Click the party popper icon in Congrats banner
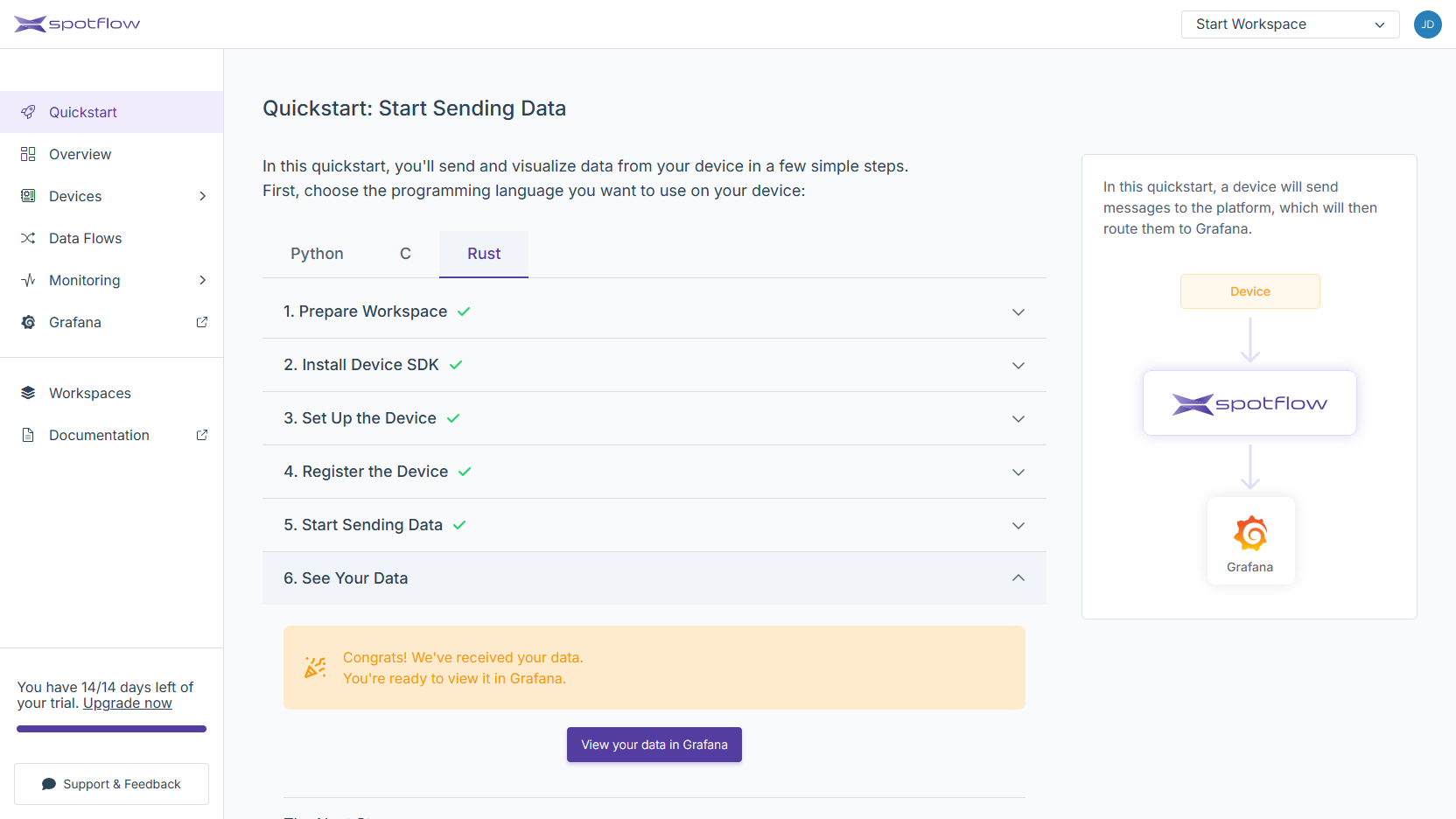 point(315,668)
